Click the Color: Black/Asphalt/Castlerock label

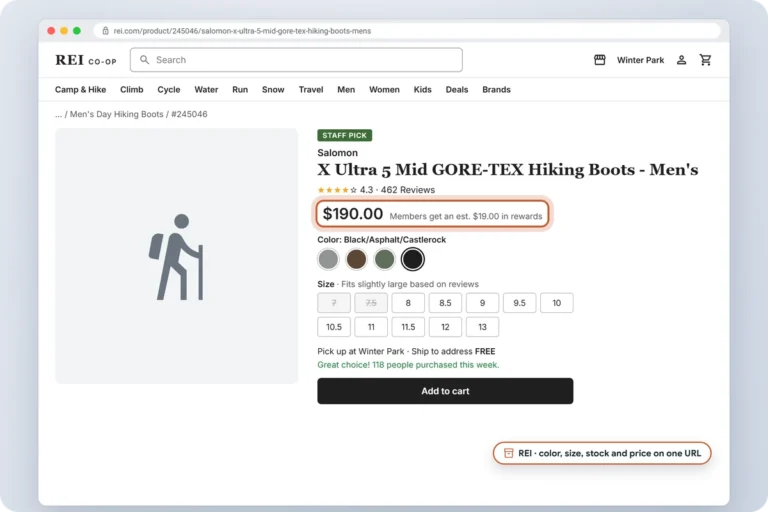pos(382,240)
